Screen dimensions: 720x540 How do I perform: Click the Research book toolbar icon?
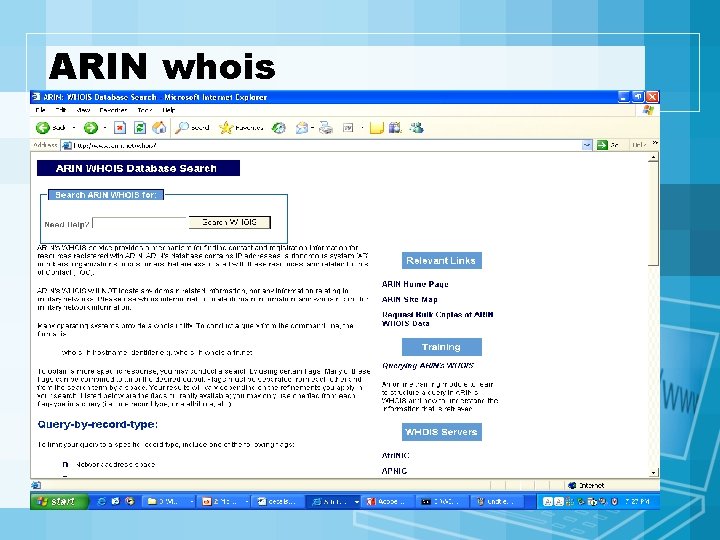[x=395, y=128]
